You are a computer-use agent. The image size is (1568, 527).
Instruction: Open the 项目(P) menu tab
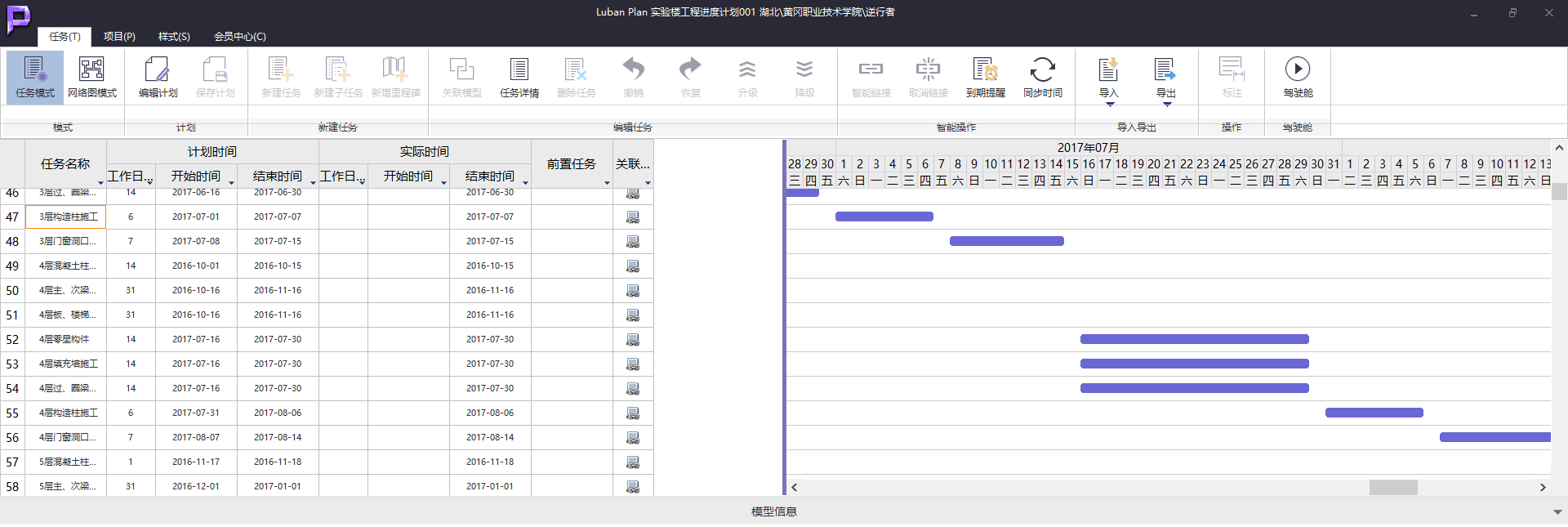[x=119, y=37]
